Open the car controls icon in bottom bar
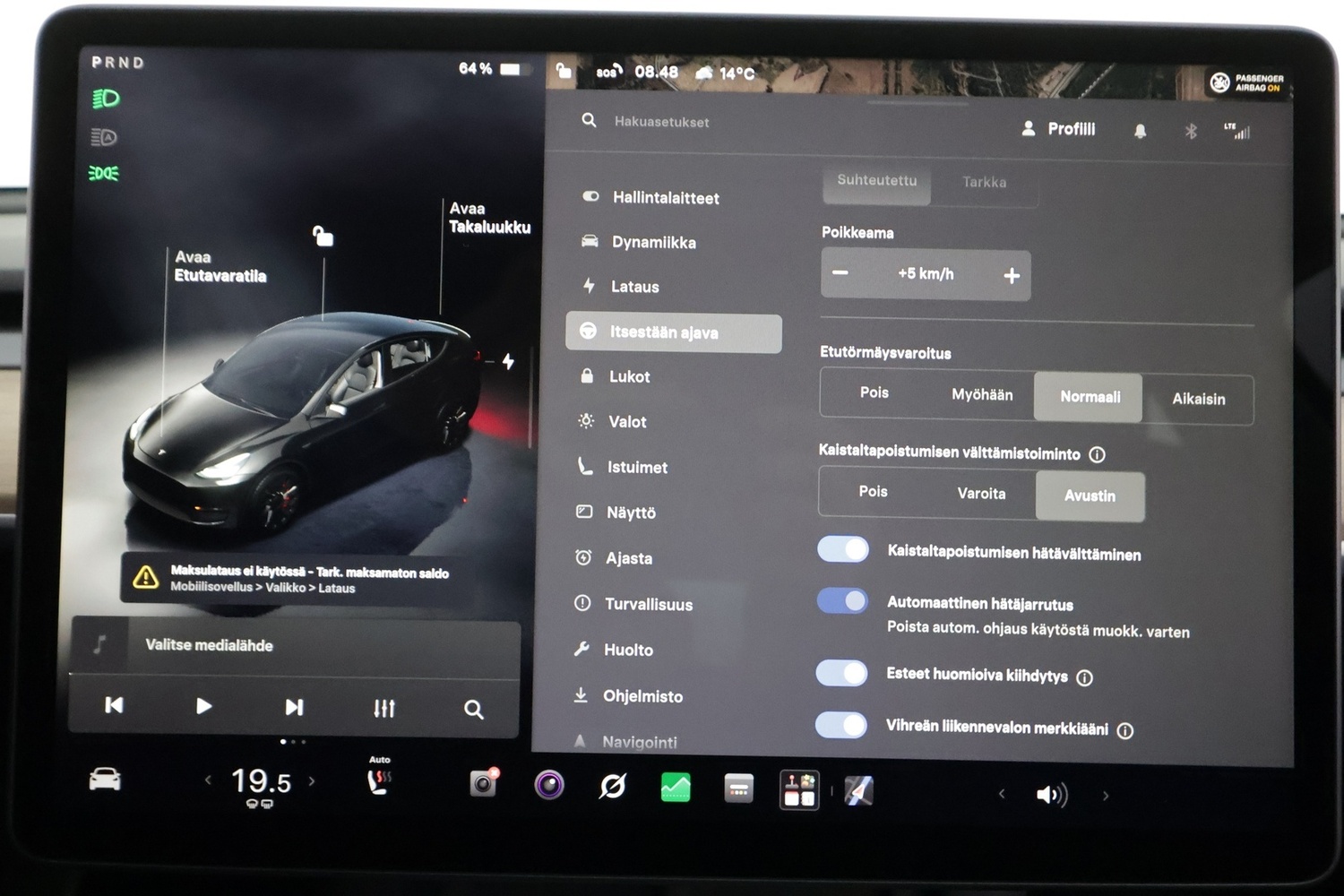 click(x=105, y=780)
